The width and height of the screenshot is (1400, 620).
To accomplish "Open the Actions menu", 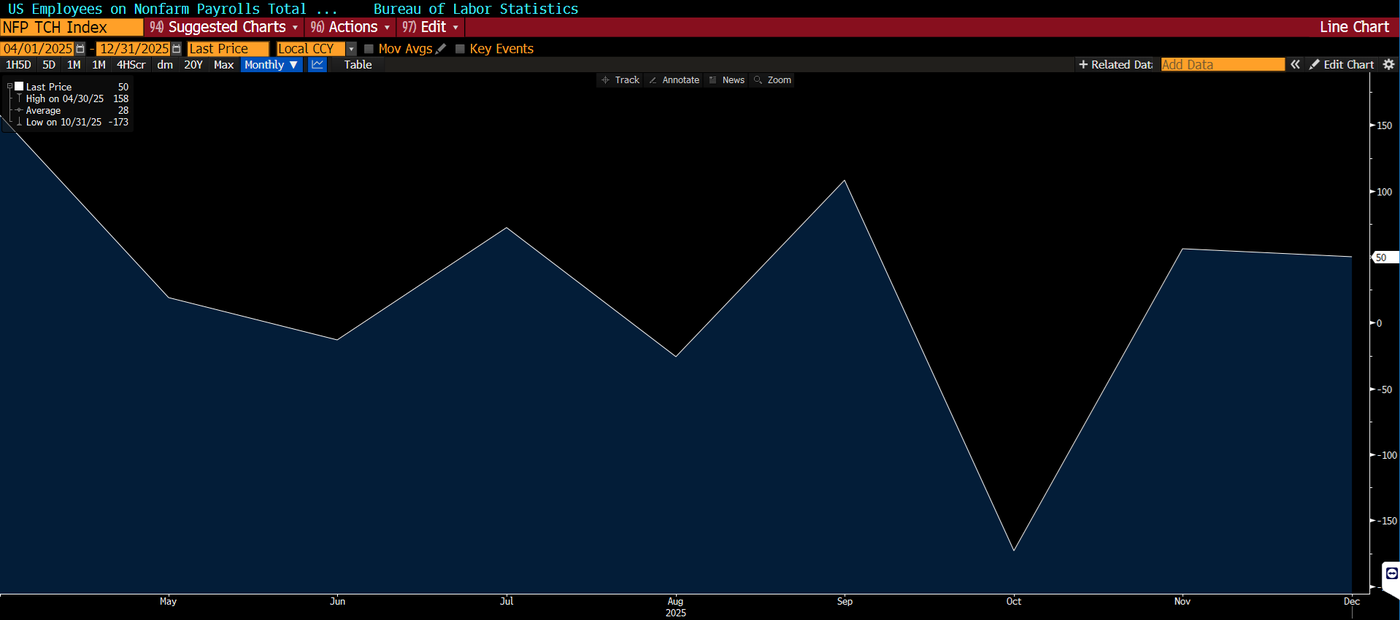I will point(349,27).
